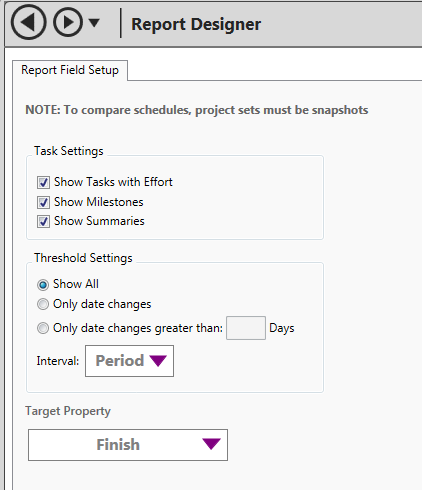Click the Report Designer title text
This screenshot has height=490, width=422.
tap(196, 24)
